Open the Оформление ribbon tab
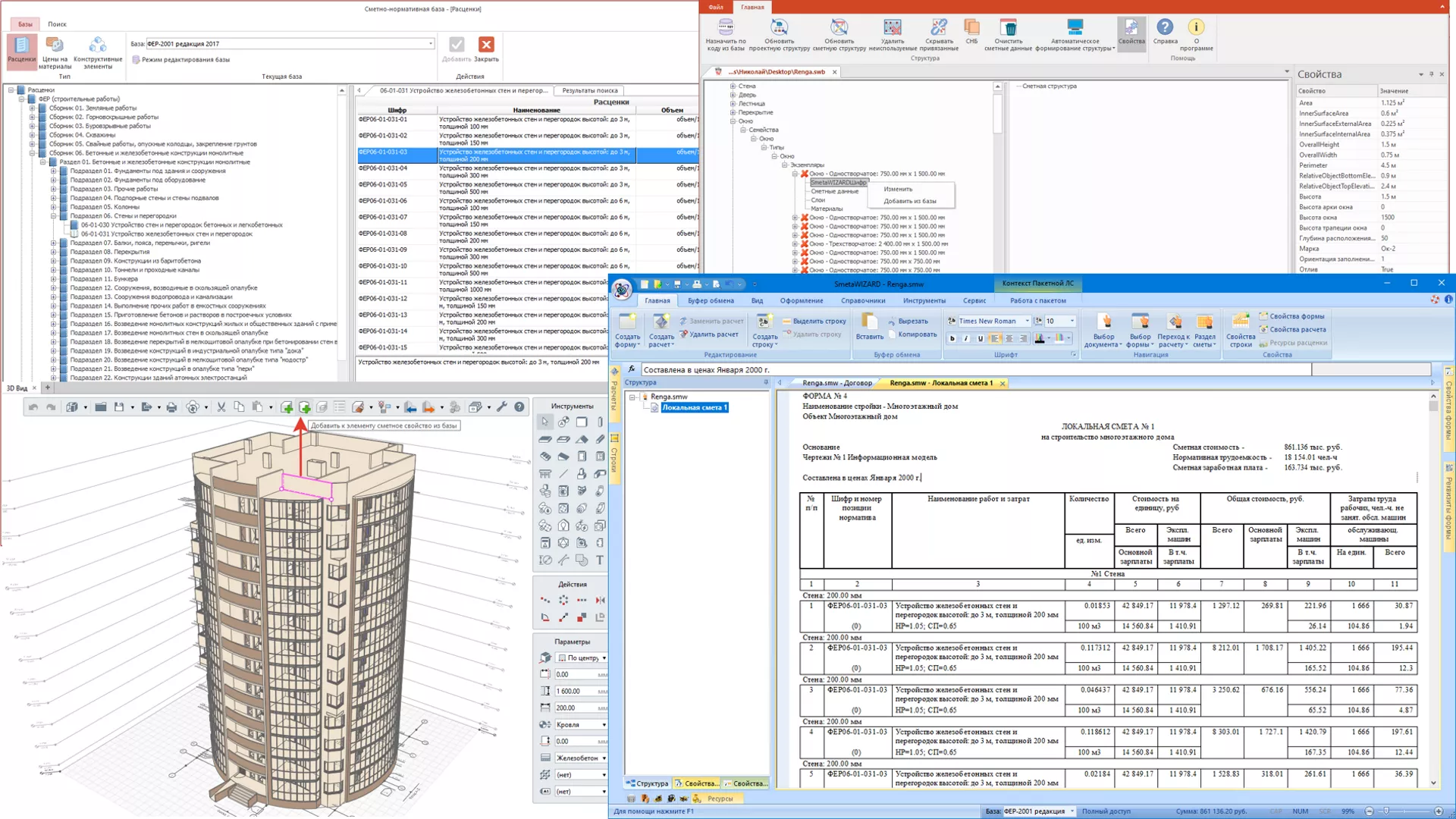 802,300
